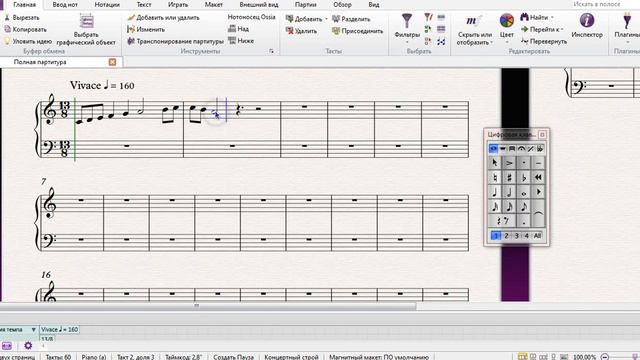Open the Играть ribbon tab
This screenshot has height=360, width=640.
(x=178, y=4)
